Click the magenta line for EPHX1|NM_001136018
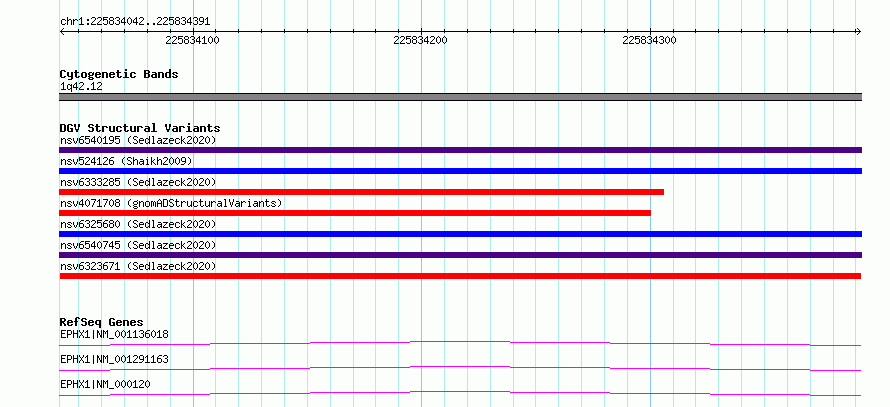The image size is (890, 407). click(460, 343)
